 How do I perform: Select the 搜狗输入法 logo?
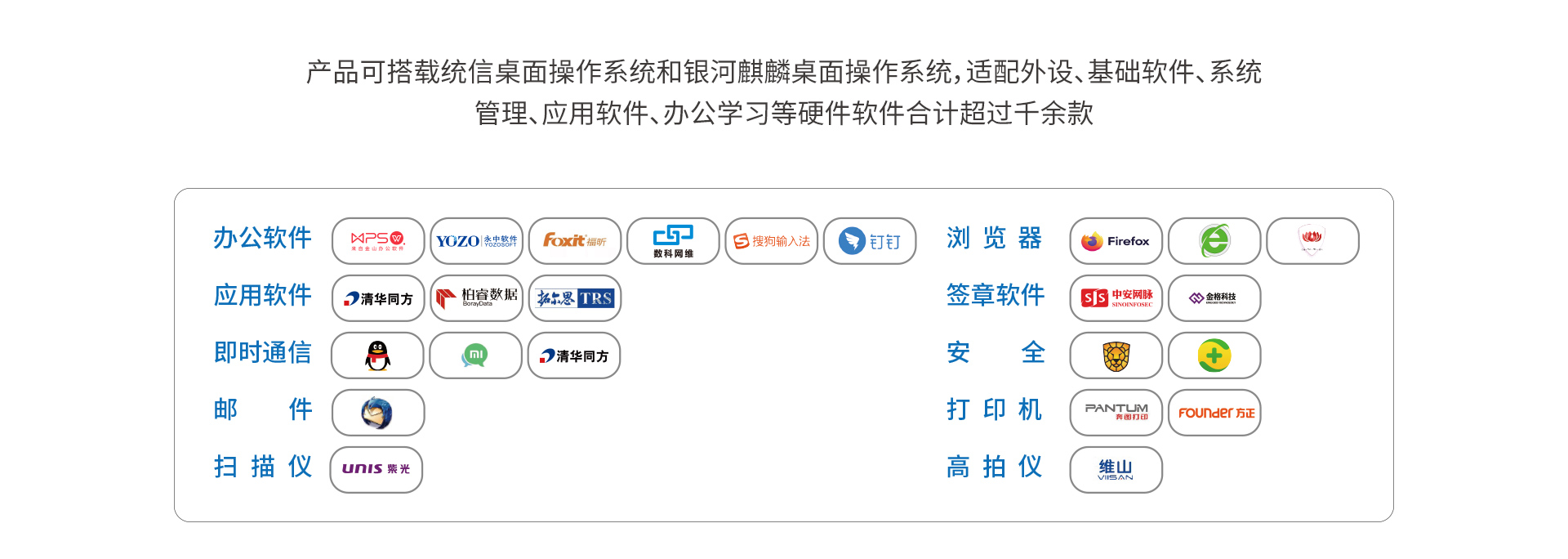click(x=771, y=241)
